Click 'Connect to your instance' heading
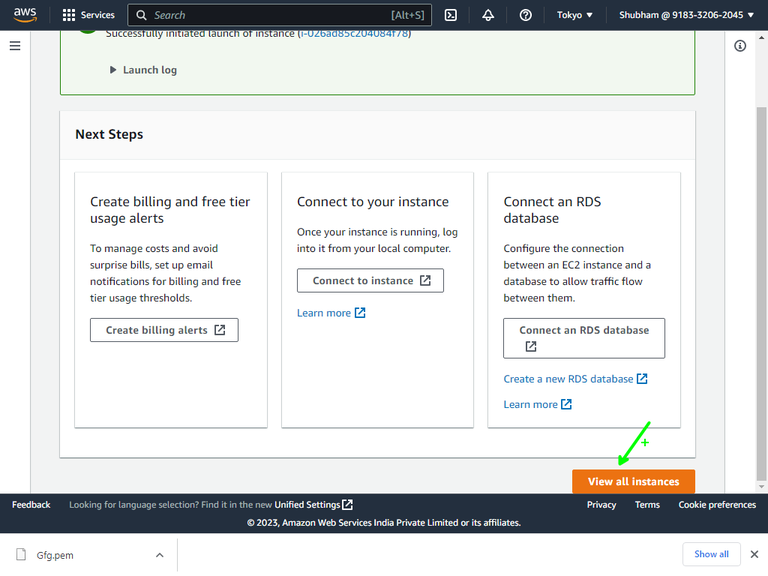The image size is (768, 576). click(x=373, y=202)
